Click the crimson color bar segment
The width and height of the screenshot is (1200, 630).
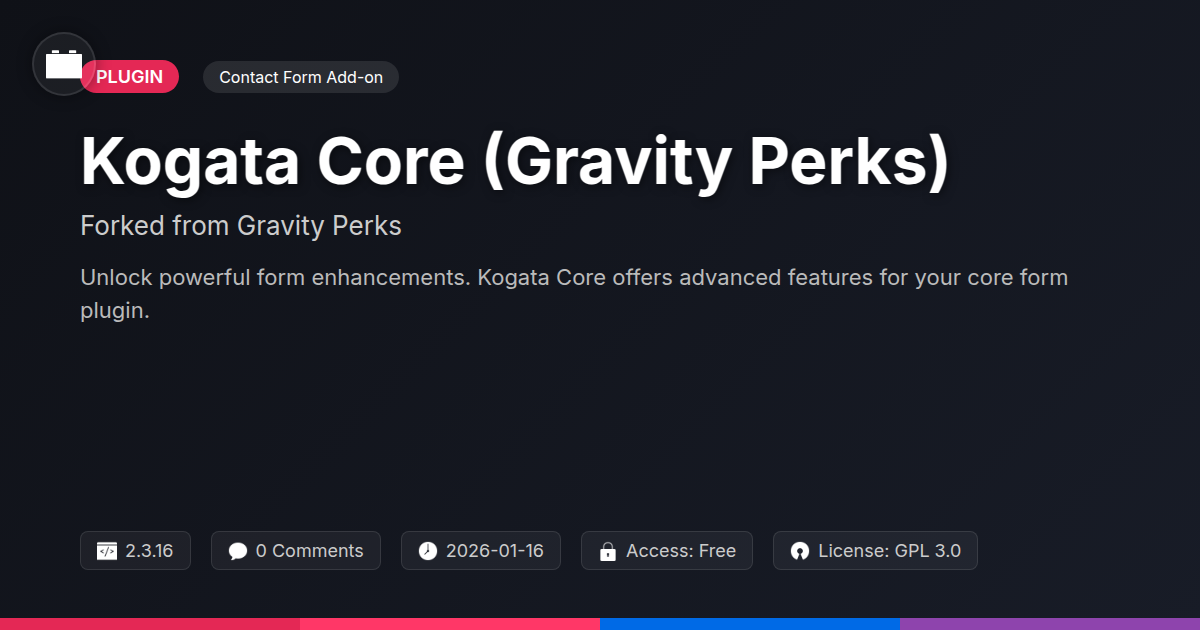click(x=150, y=623)
